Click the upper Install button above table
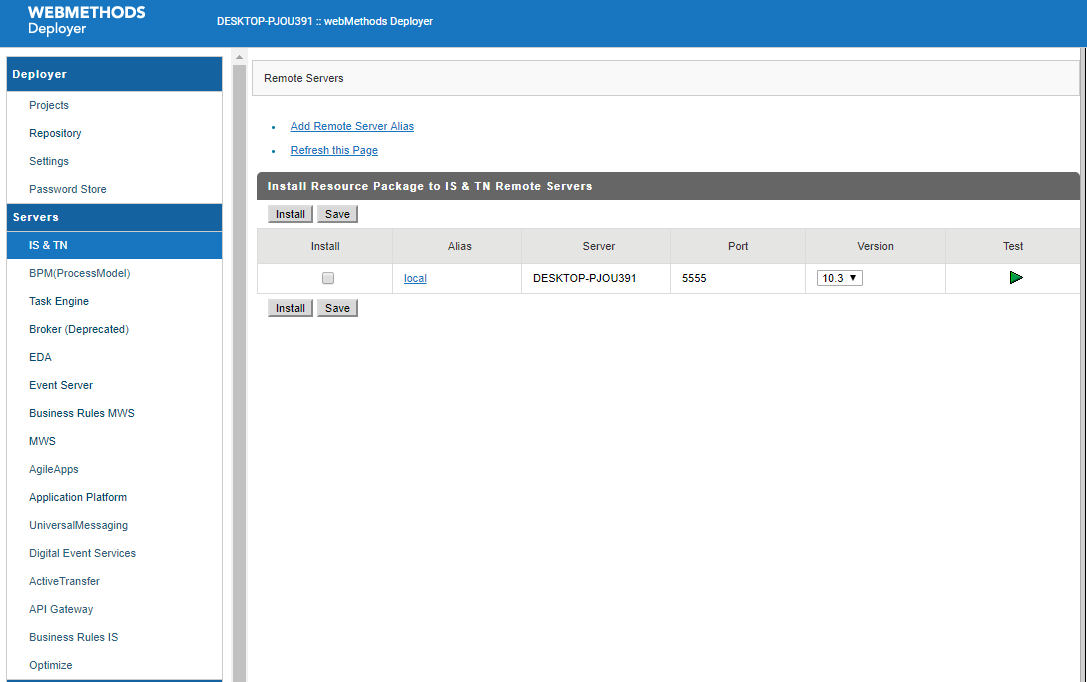 coord(290,214)
